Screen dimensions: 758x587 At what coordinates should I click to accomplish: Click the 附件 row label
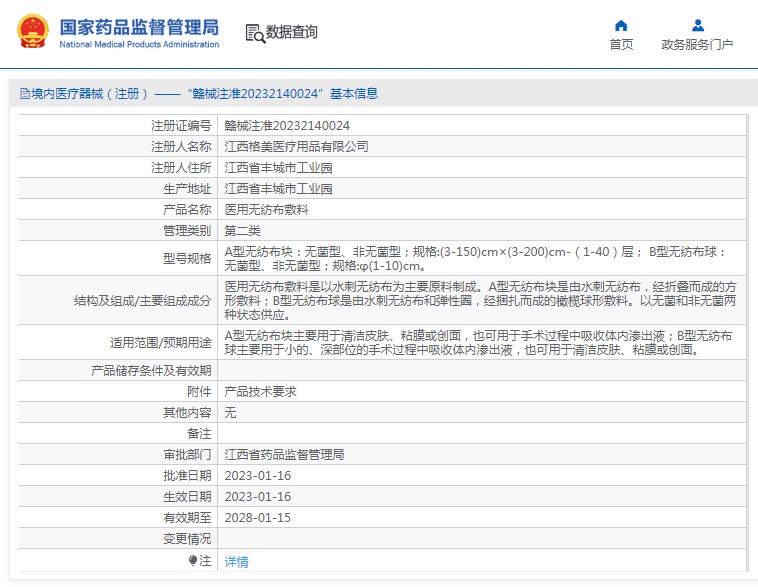tap(199, 392)
